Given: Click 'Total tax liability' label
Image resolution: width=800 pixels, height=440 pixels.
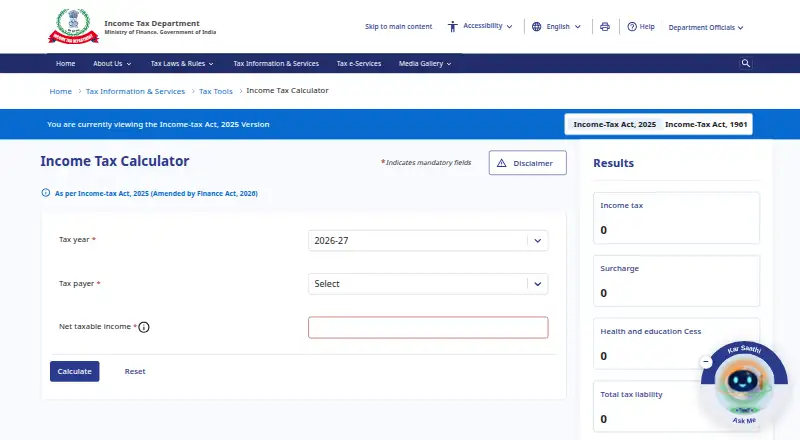Looking at the screenshot, I should [x=631, y=394].
